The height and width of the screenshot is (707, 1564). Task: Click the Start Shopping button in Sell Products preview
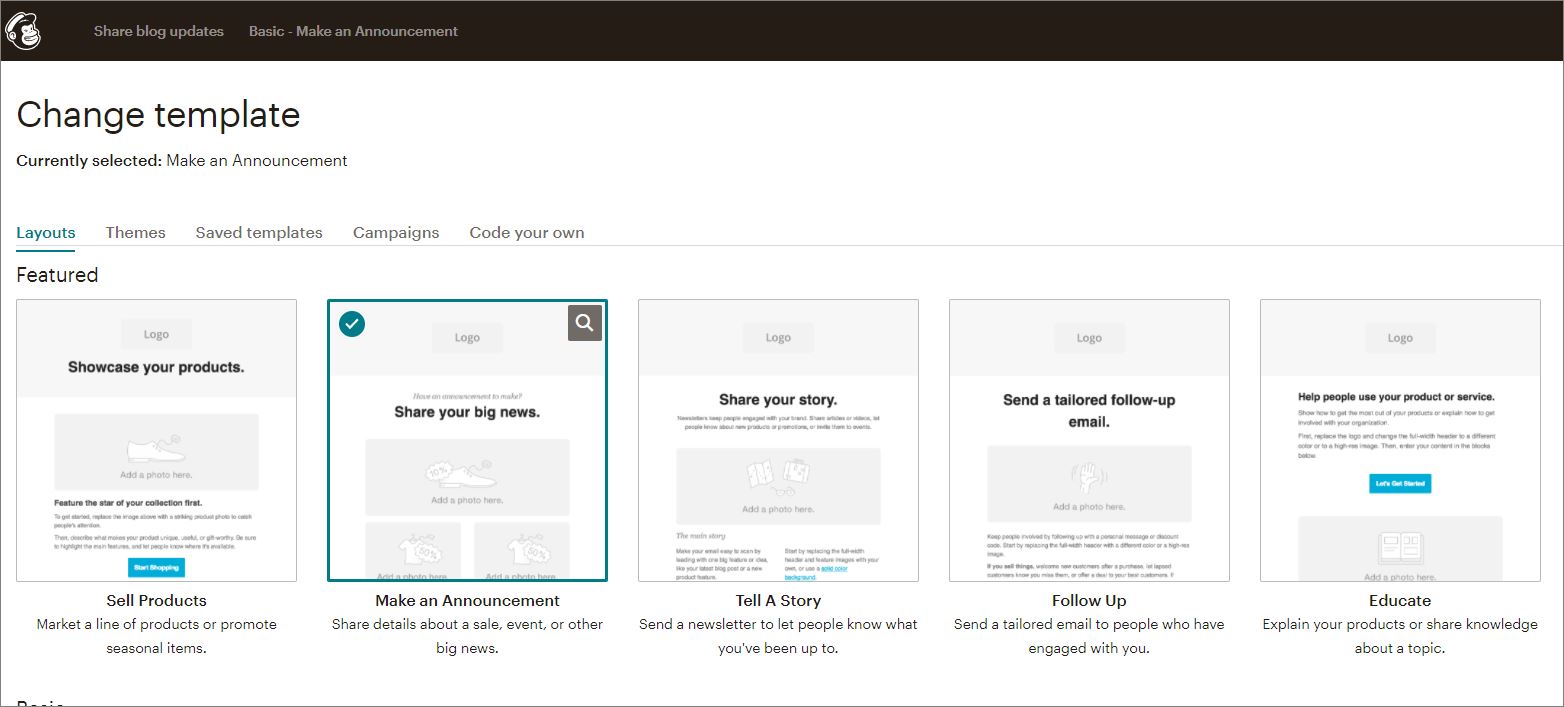point(156,567)
